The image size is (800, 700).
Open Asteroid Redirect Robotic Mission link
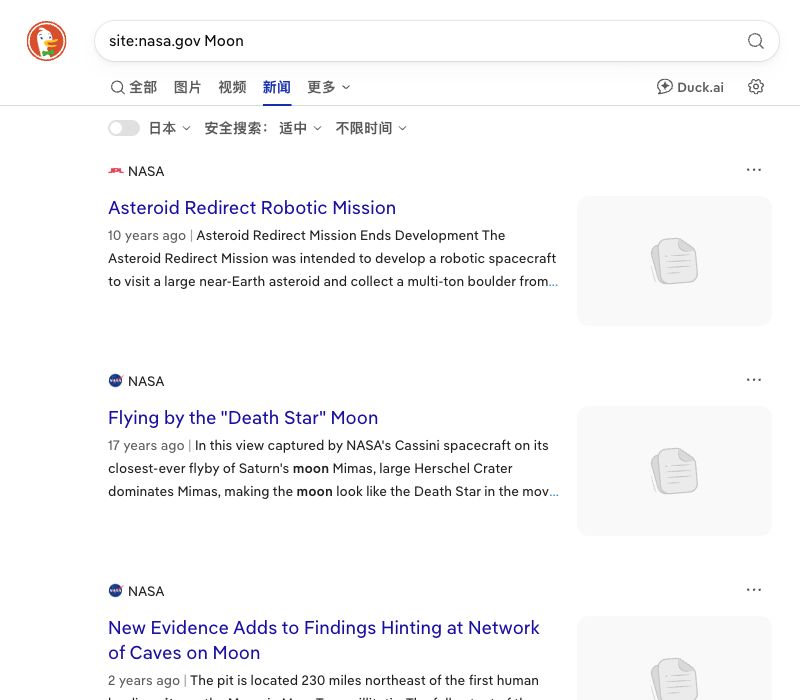252,208
